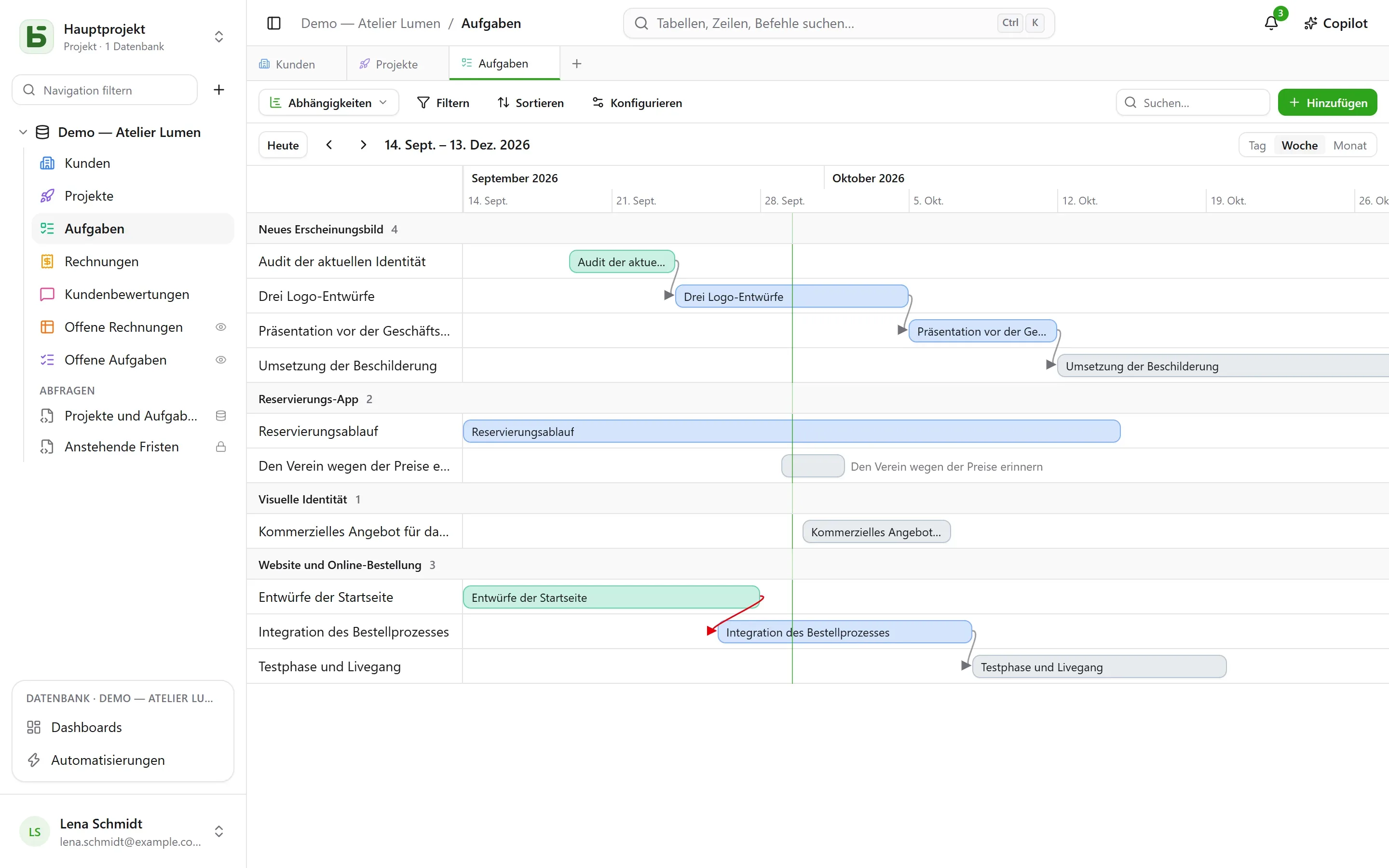Click the Rechnungen invoice icon in sidebar
Viewport: 1389px width, 868px height.
pos(47,261)
